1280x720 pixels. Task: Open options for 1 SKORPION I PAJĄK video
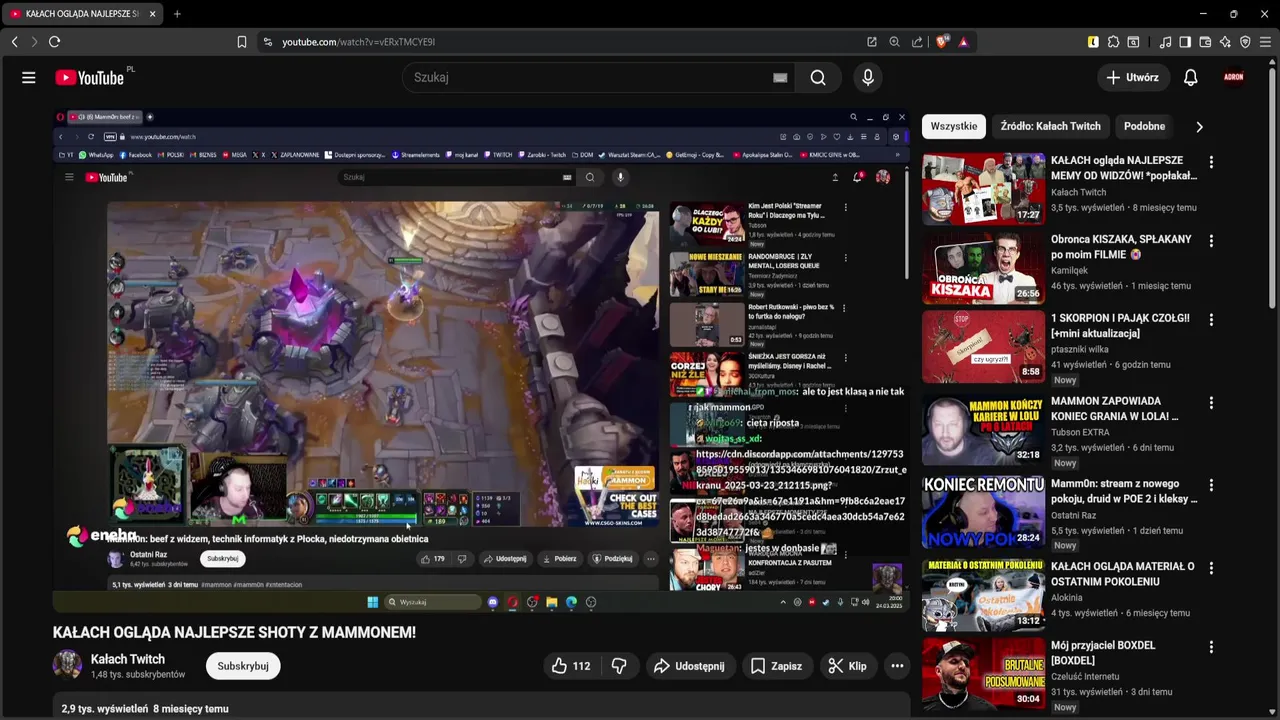(x=1211, y=319)
